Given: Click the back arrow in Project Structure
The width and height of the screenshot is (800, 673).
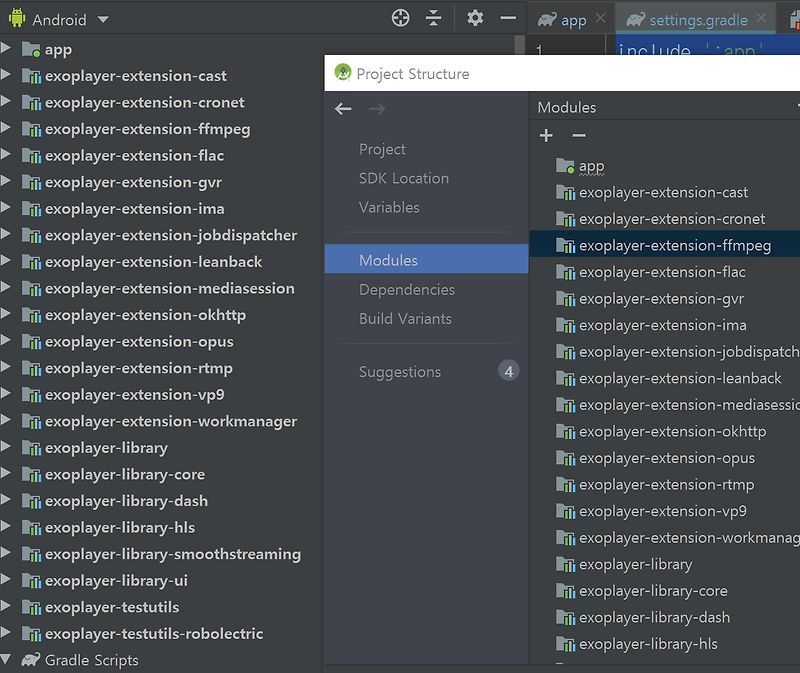Looking at the screenshot, I should click(x=343, y=108).
